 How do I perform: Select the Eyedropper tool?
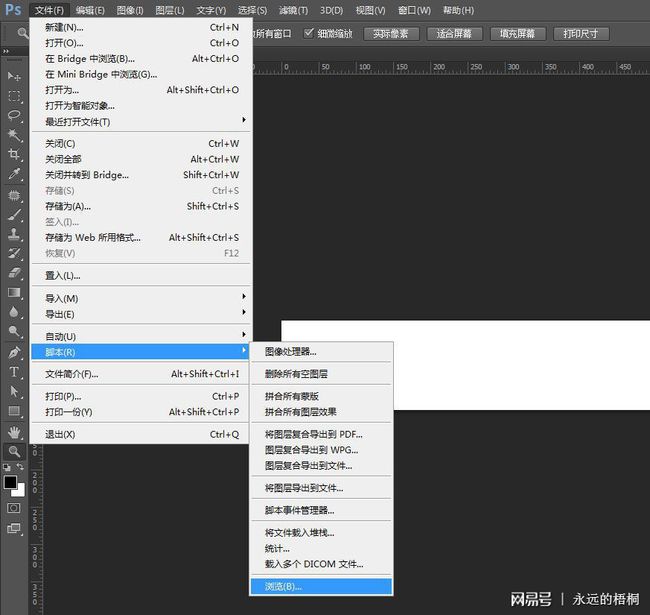click(x=14, y=174)
